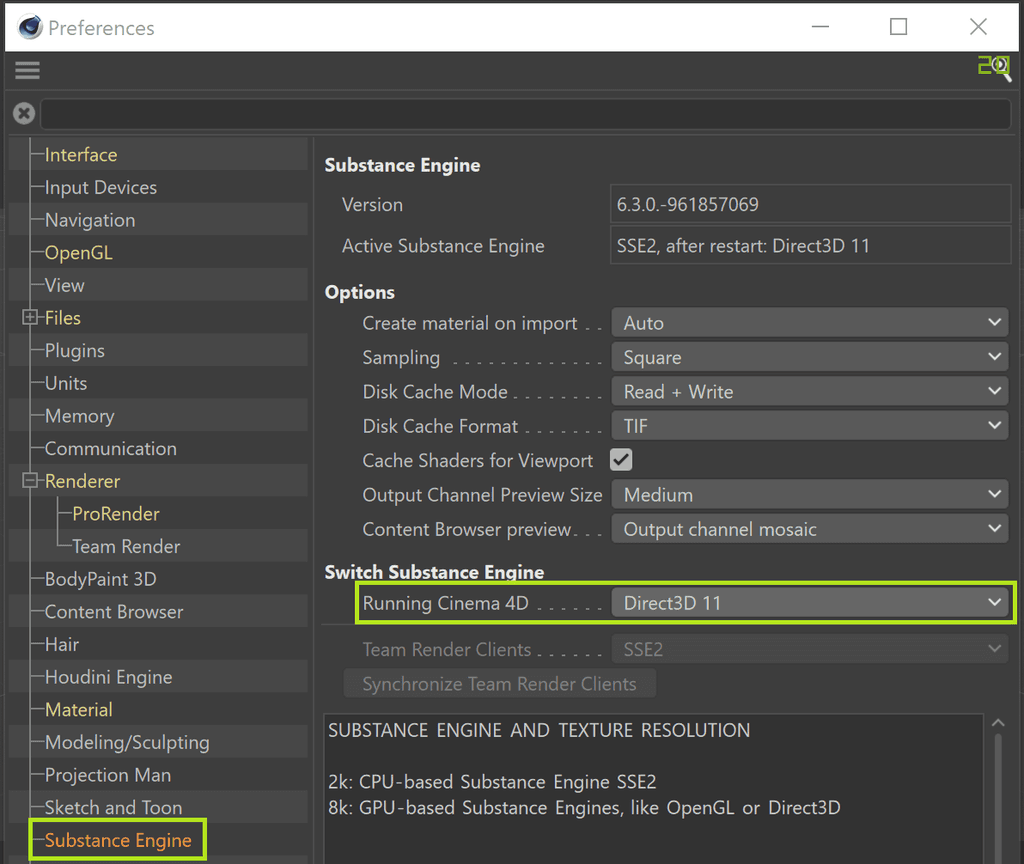
Task: Disable Cache Shaders for Viewport
Action: (620, 460)
